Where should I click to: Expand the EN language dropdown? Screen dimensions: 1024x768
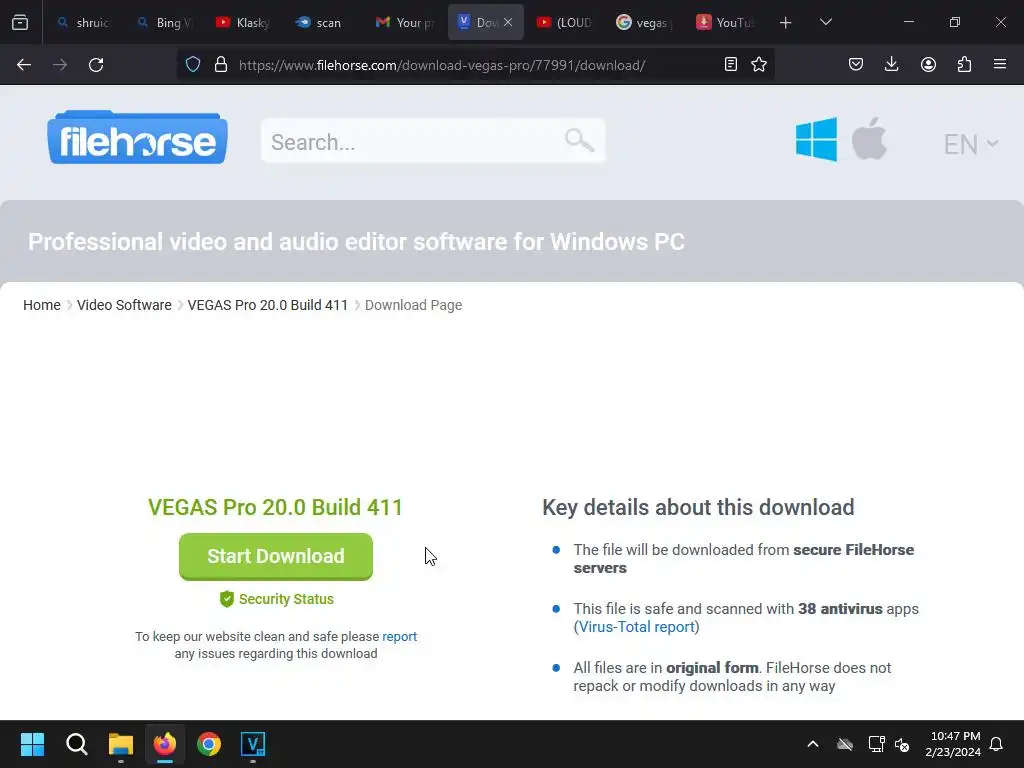(970, 144)
